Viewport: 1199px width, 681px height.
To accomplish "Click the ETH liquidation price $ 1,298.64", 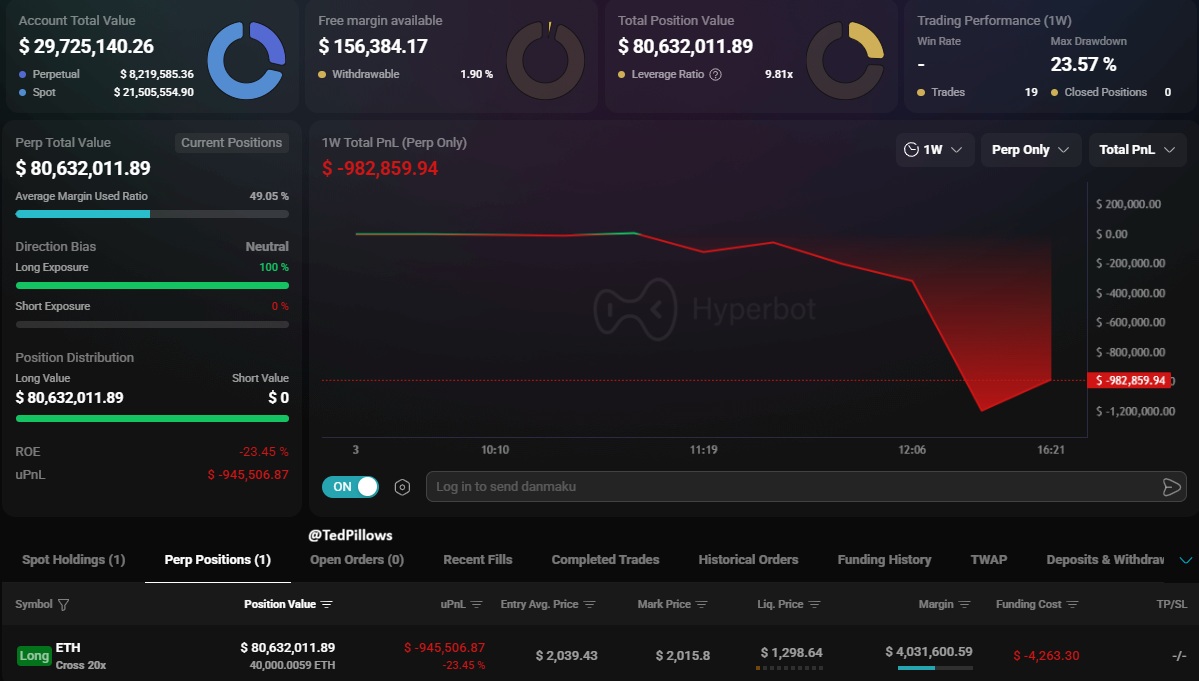I will (791, 653).
